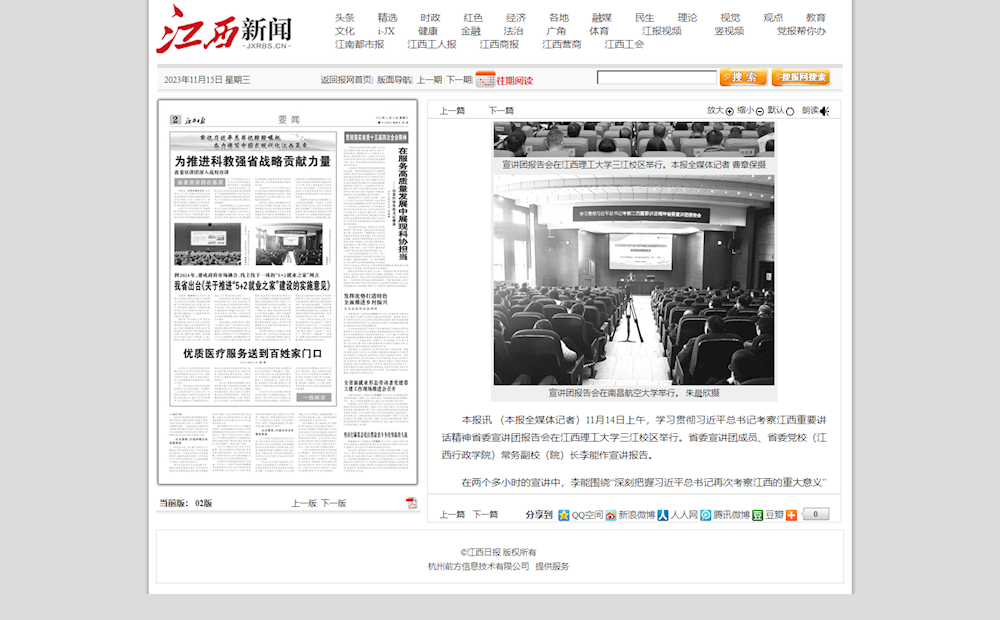Screen dimensions: 1000x620
Task: Share article to 人人网
Action: coord(662,515)
